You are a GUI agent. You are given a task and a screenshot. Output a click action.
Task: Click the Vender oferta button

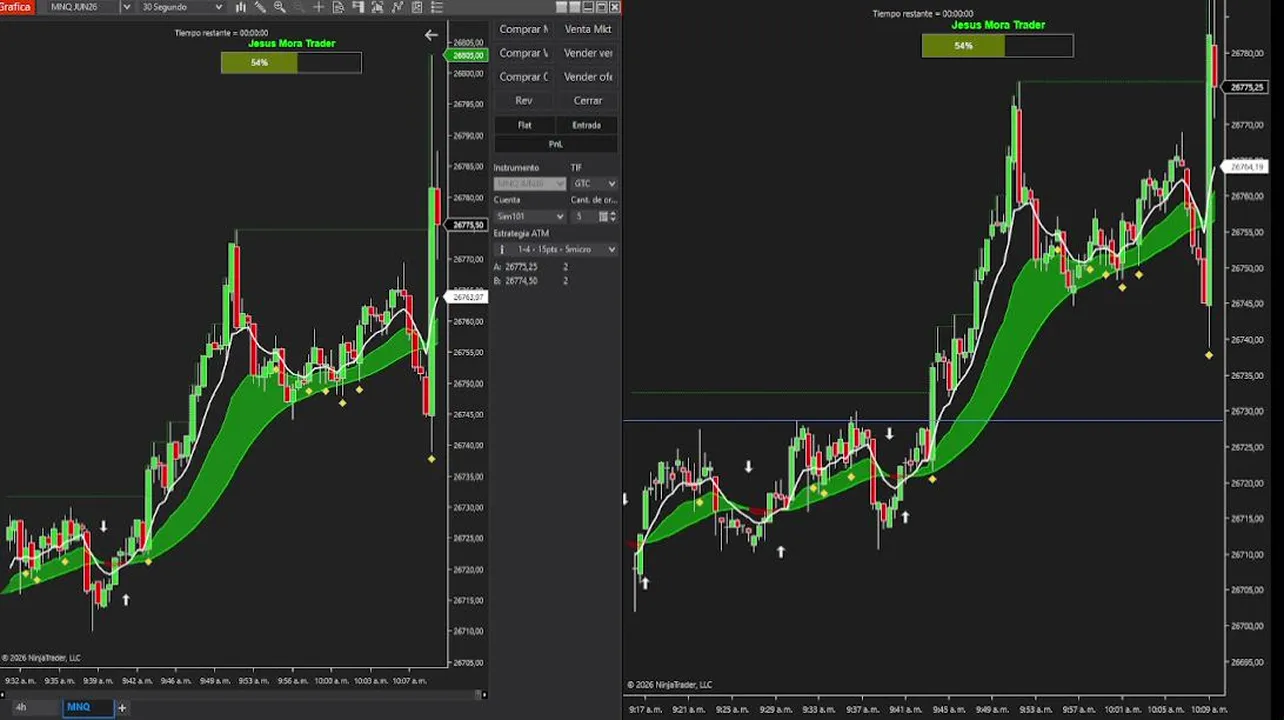[588, 77]
